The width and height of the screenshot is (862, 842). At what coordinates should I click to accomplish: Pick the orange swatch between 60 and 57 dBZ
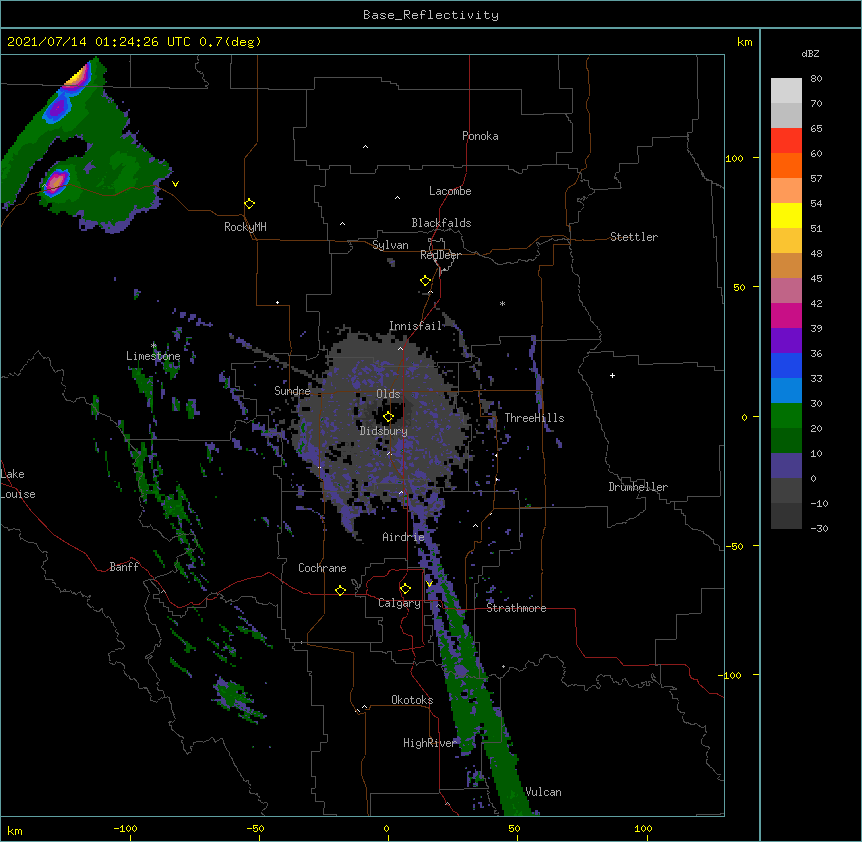click(x=786, y=165)
